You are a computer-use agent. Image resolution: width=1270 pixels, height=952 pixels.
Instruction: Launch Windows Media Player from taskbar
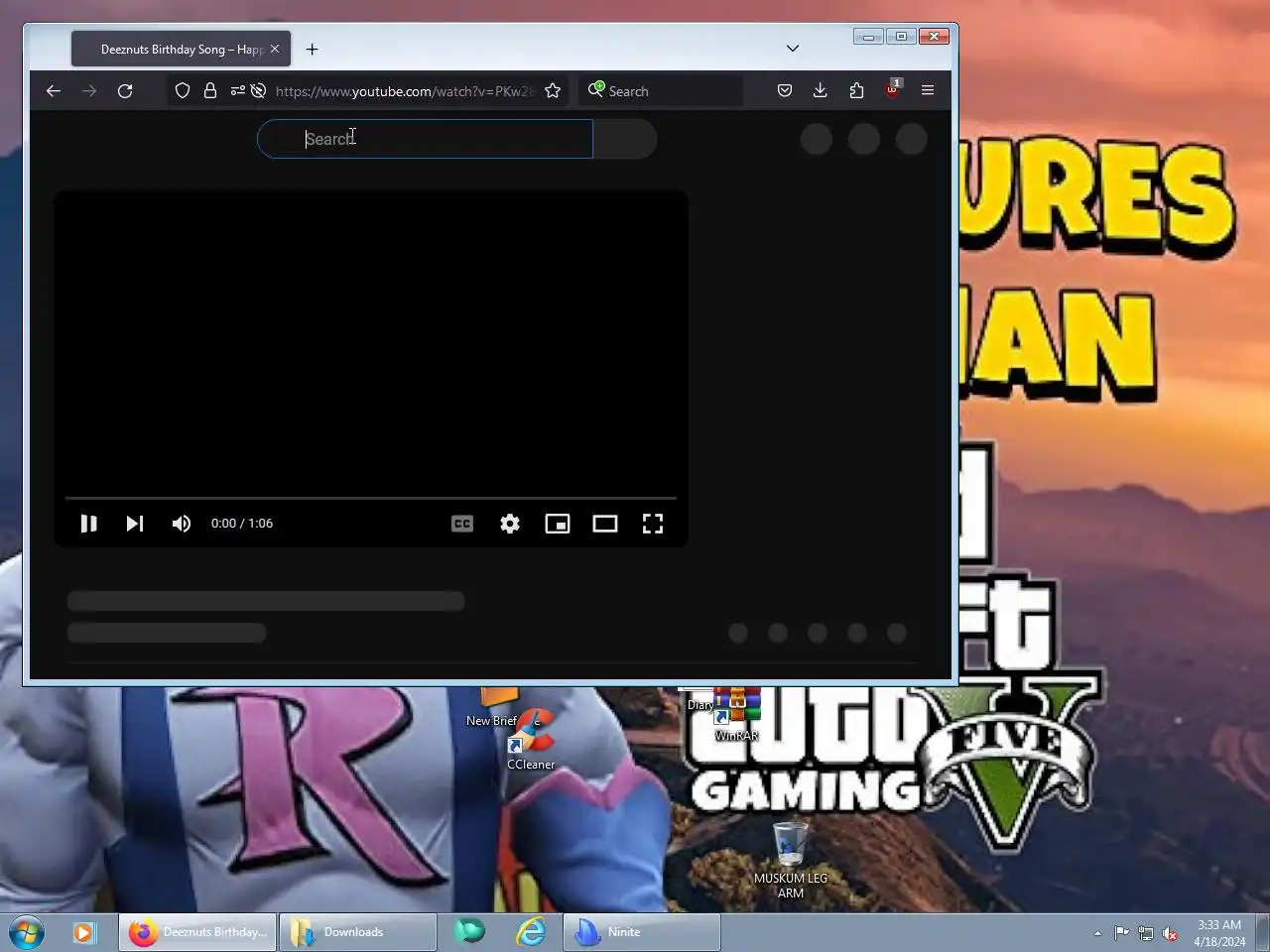(83, 932)
